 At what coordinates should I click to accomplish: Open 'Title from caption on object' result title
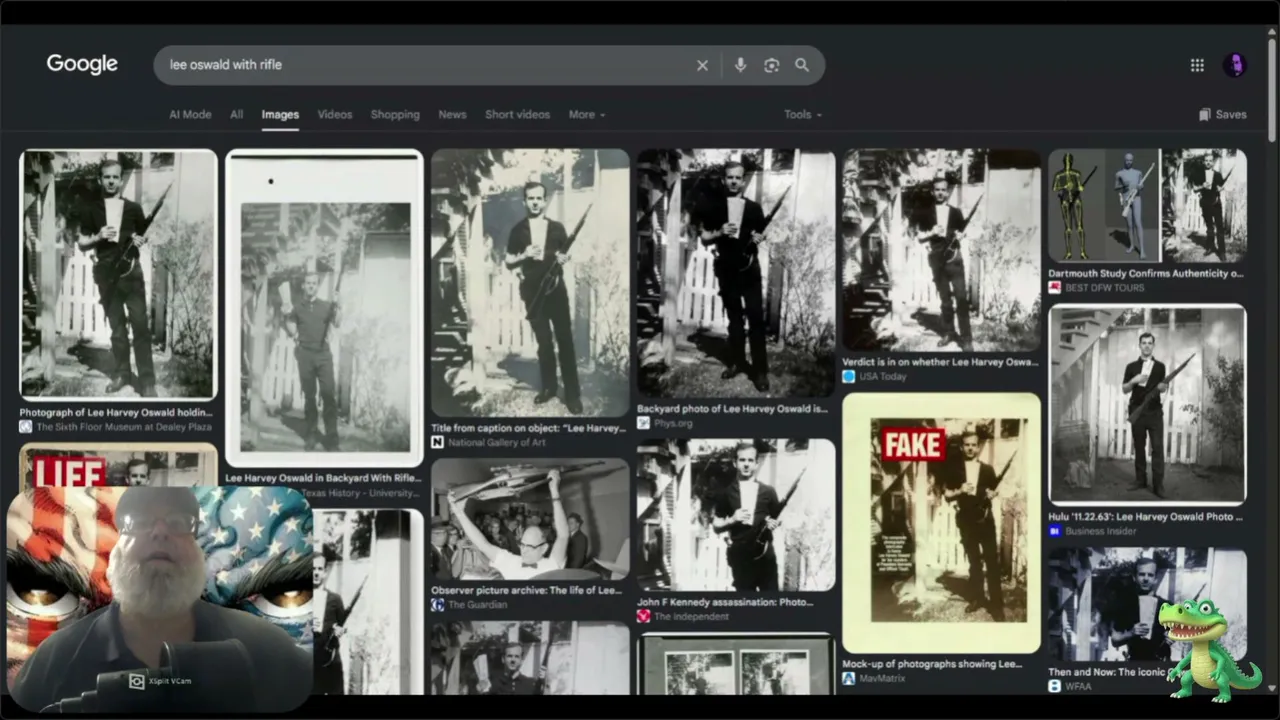[528, 428]
